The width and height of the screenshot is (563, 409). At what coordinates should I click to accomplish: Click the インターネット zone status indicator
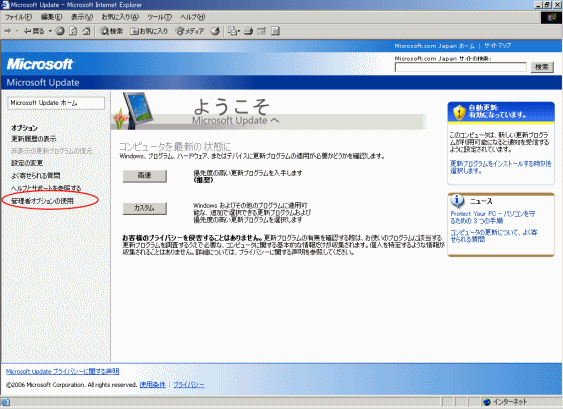[504, 402]
